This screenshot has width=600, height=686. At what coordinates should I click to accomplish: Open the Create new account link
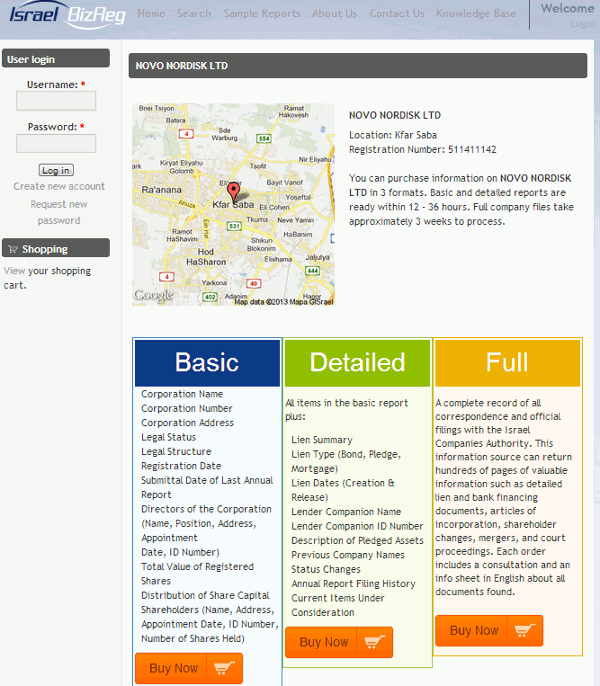point(59,186)
